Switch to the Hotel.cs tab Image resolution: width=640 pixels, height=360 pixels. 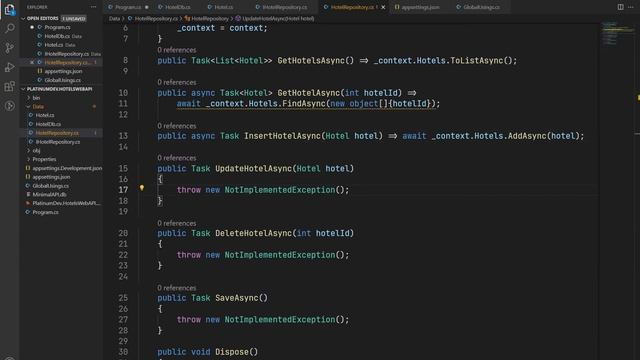pyautogui.click(x=224, y=7)
